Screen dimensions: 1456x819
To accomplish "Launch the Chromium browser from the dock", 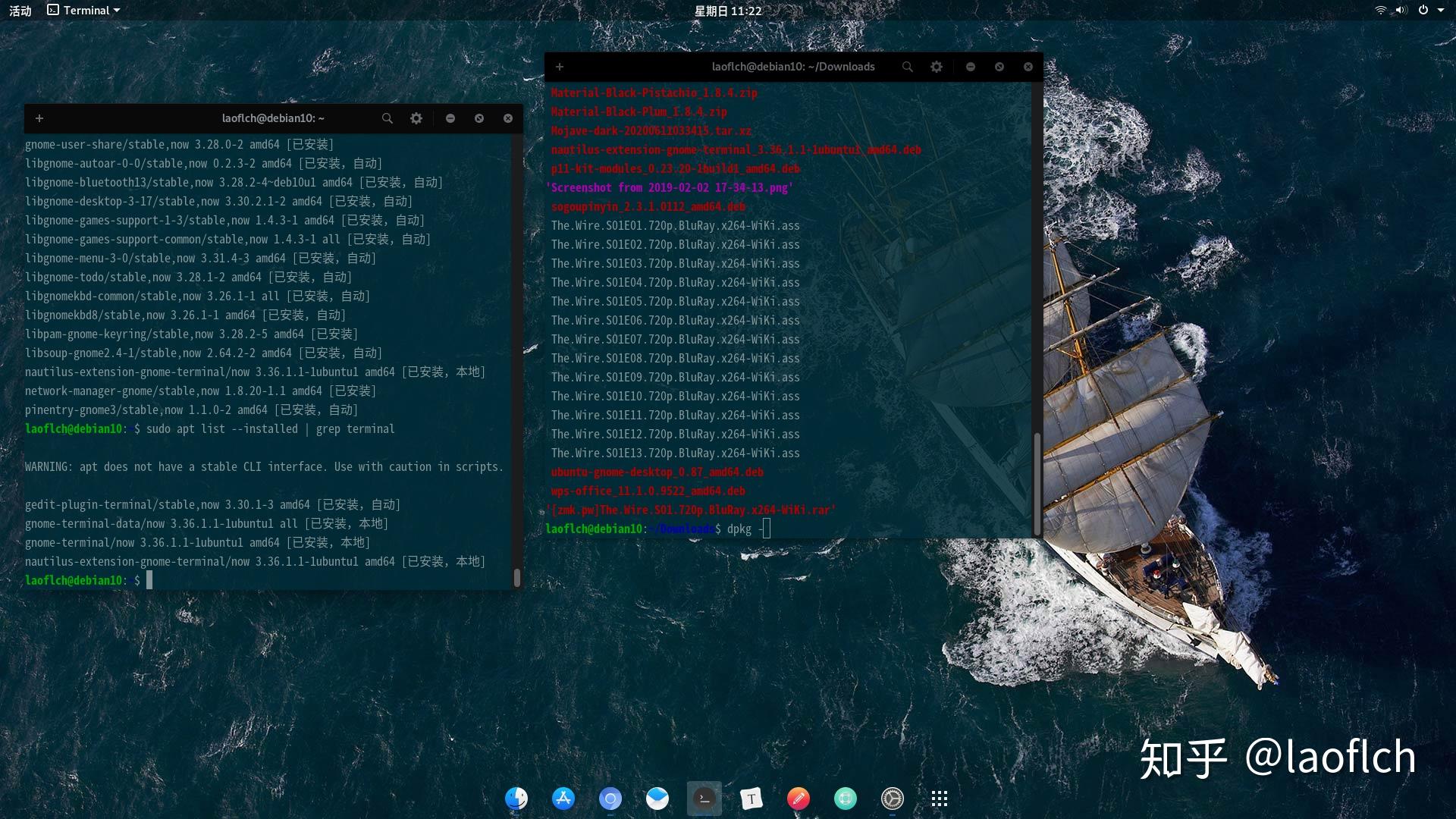I will tap(610, 799).
